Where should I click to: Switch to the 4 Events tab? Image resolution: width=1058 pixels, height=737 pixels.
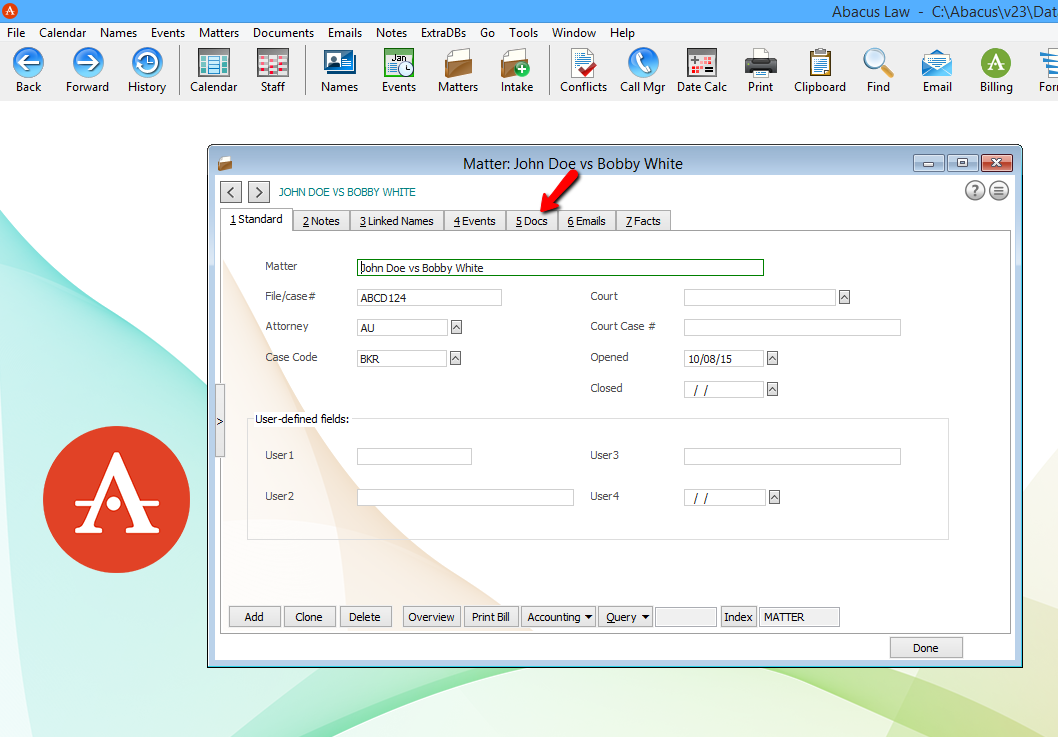[474, 221]
